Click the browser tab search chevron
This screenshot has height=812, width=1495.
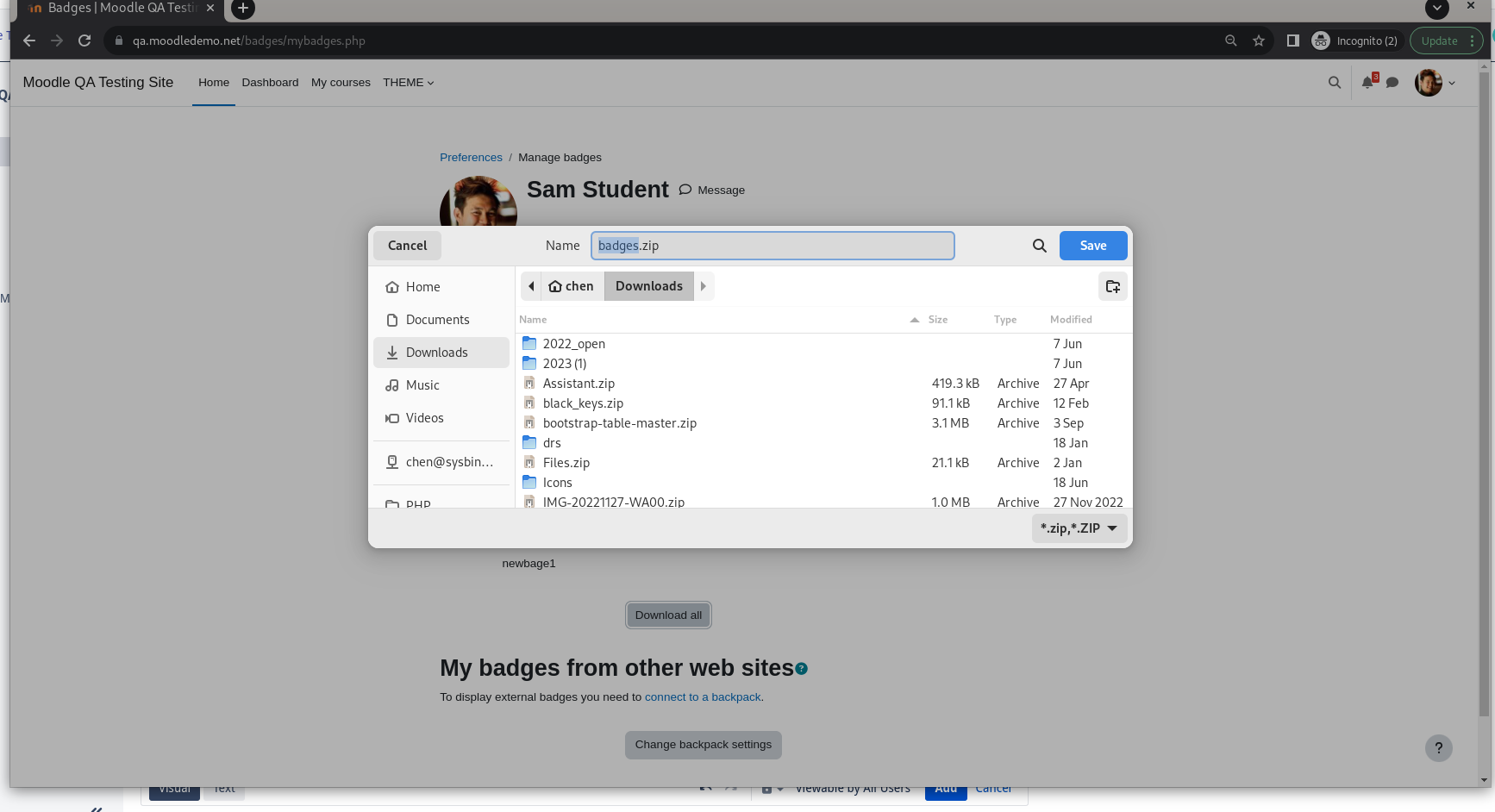coord(1437,9)
